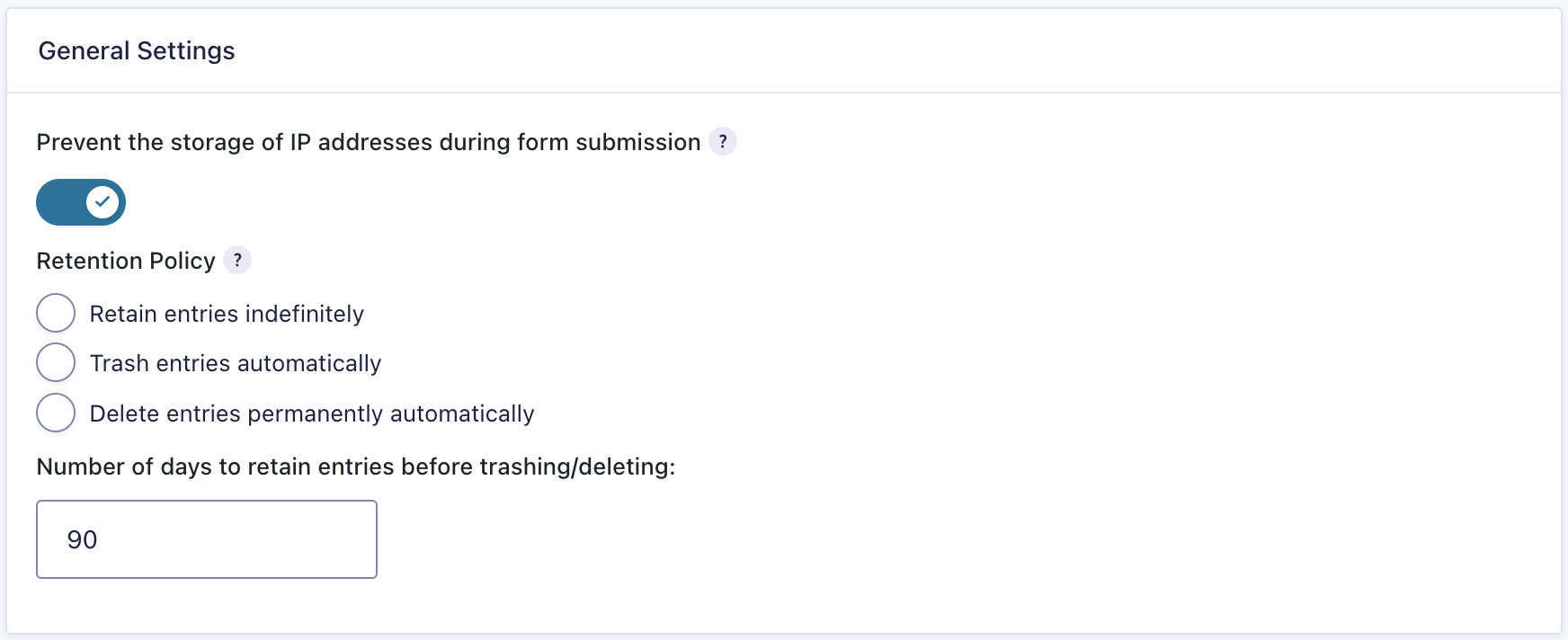The height and width of the screenshot is (640, 1568).
Task: Click the "Retain entries indefinitely" label text
Action: 227,314
